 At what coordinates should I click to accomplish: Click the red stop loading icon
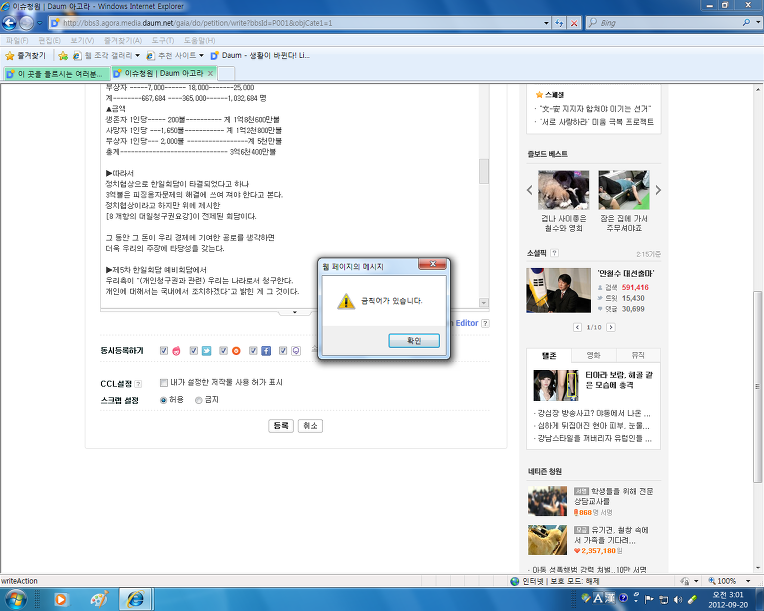(574, 23)
